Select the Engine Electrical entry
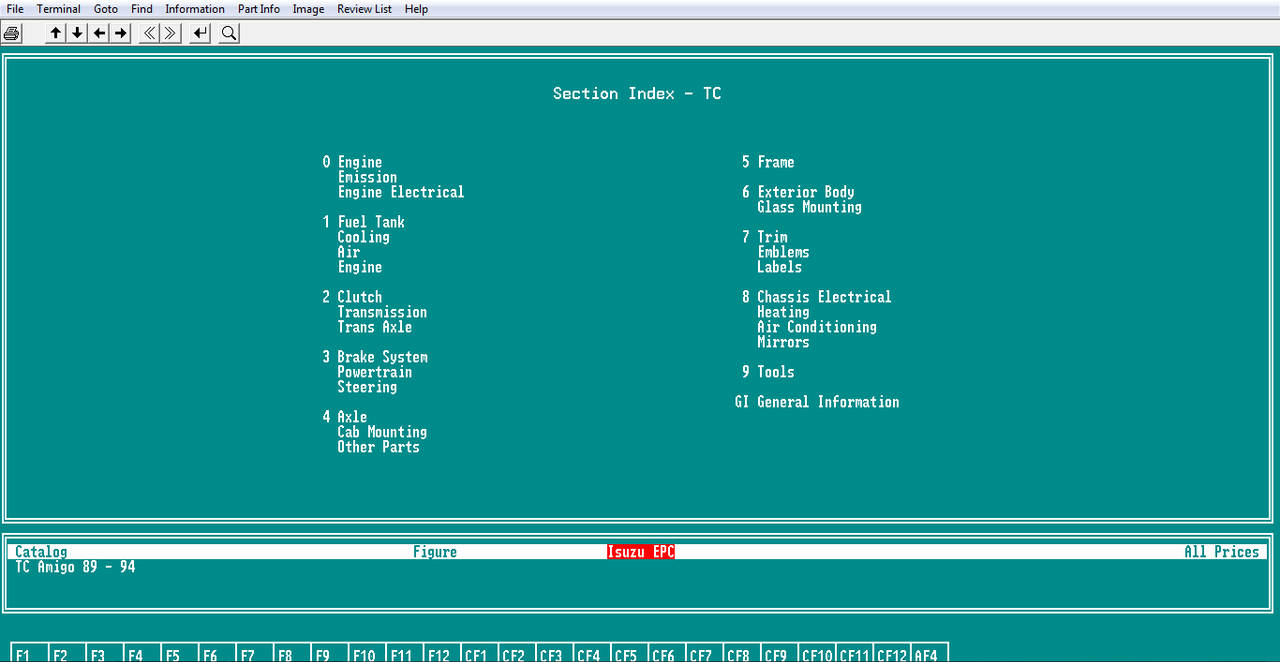The image size is (1280, 662). pyautogui.click(x=401, y=192)
